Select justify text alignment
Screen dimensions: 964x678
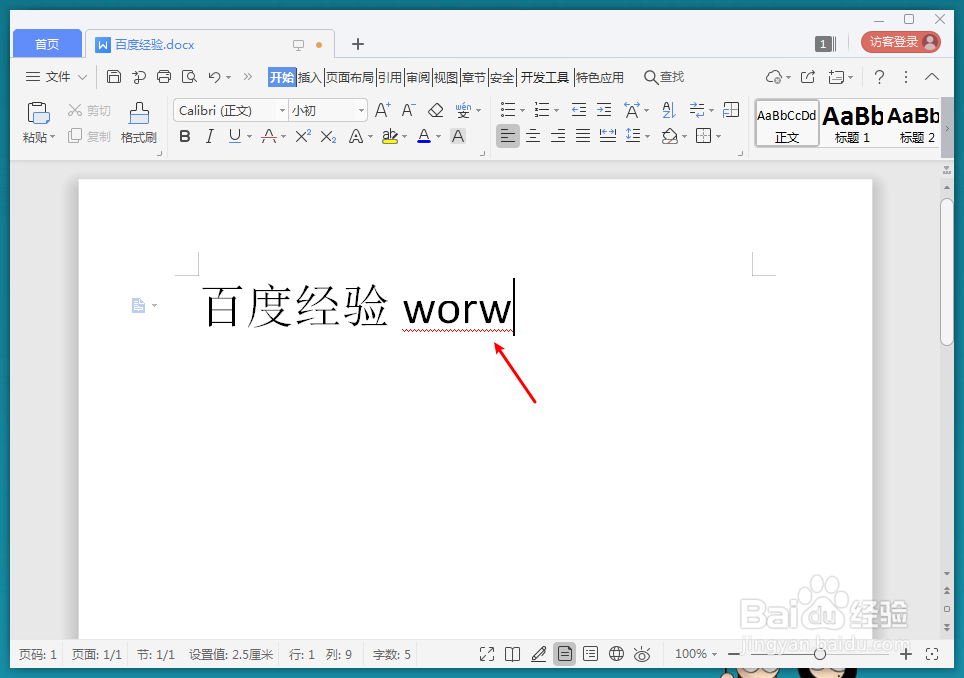pos(583,136)
